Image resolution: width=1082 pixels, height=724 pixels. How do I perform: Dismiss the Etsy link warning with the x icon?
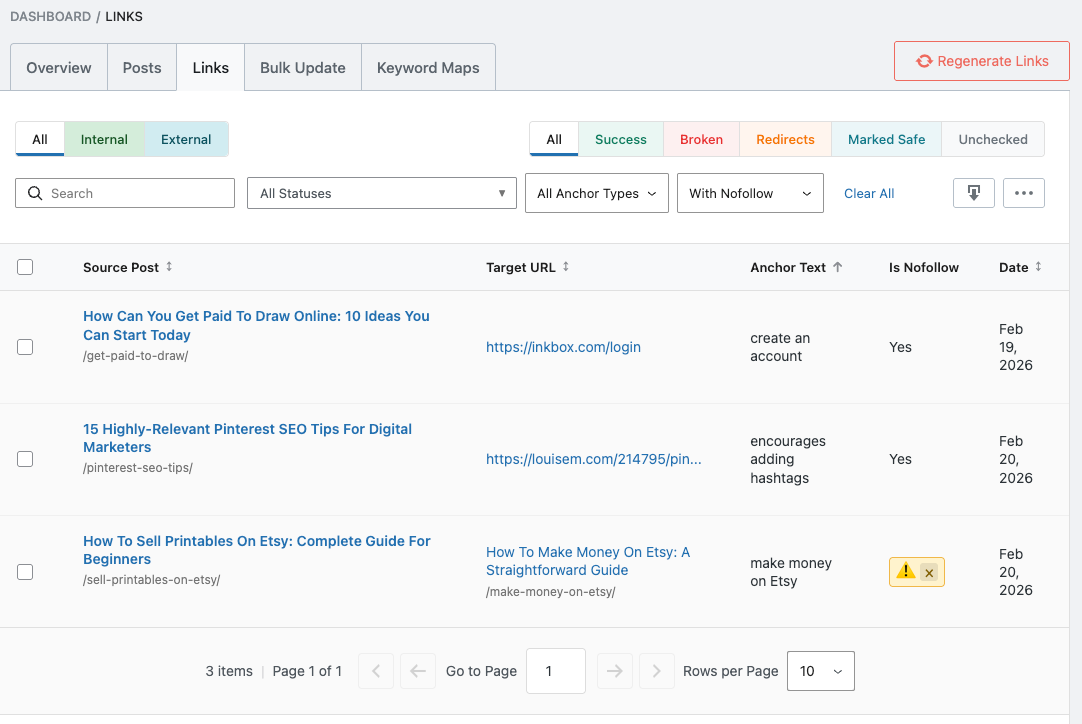pyautogui.click(x=927, y=572)
